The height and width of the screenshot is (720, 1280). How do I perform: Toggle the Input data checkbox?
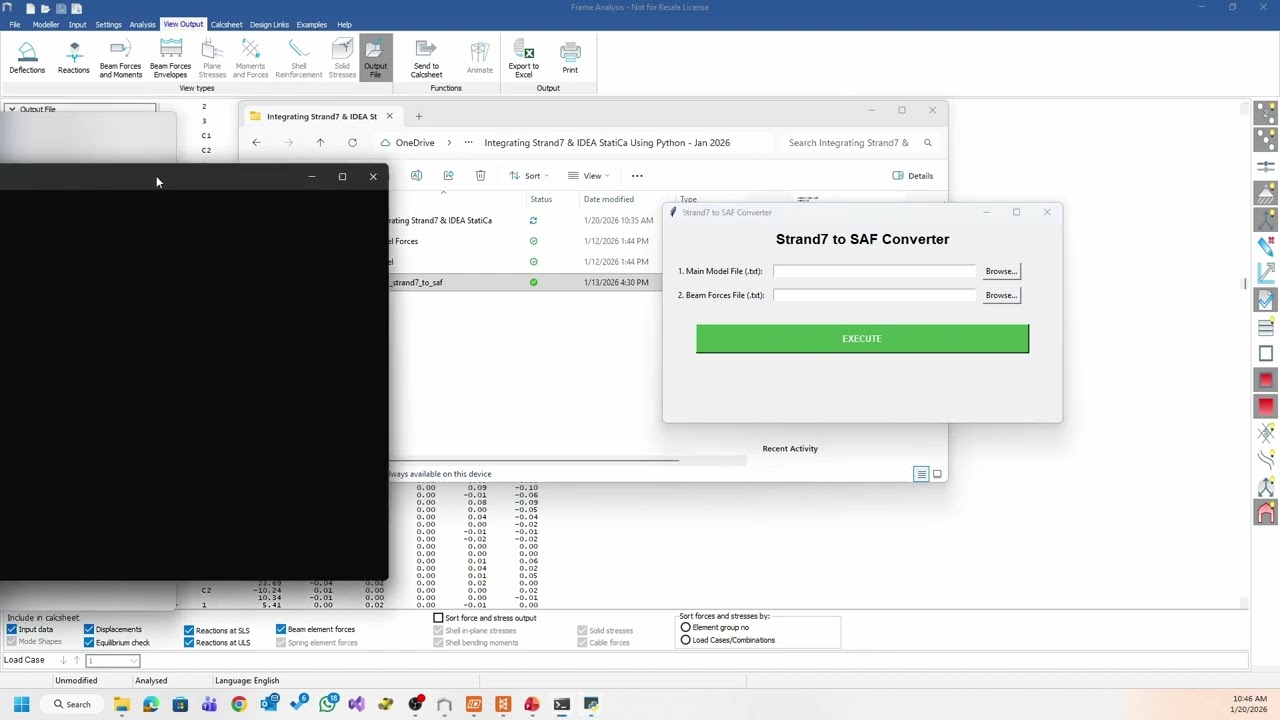(12, 630)
